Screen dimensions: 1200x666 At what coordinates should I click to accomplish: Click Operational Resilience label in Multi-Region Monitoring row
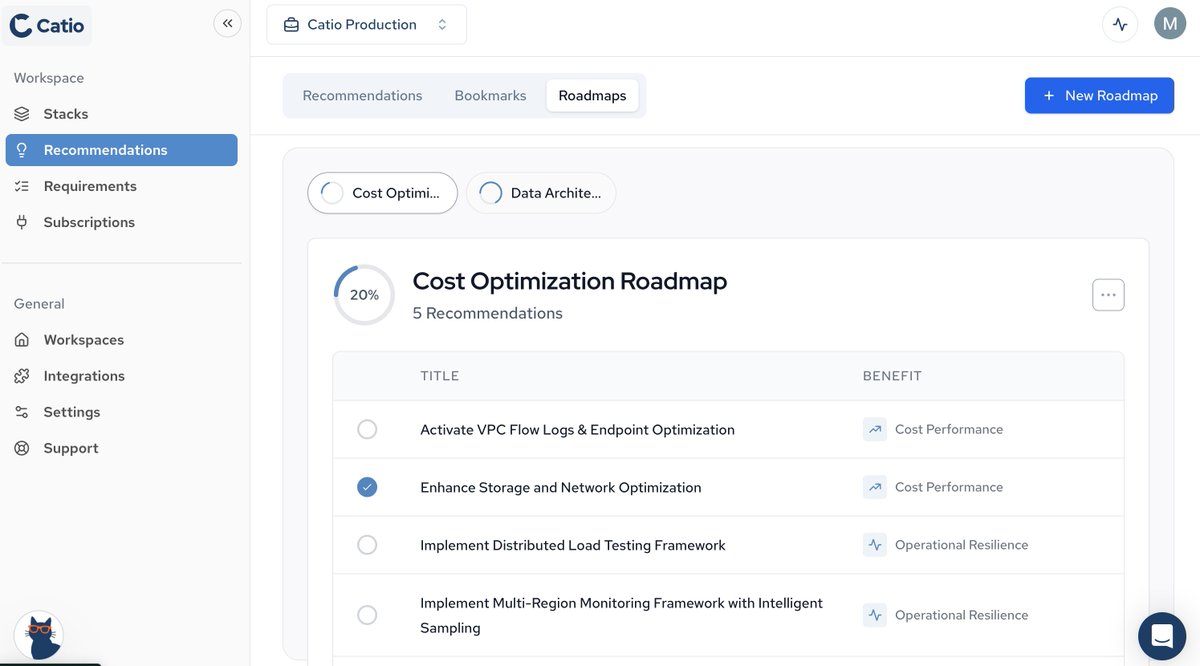[961, 616]
